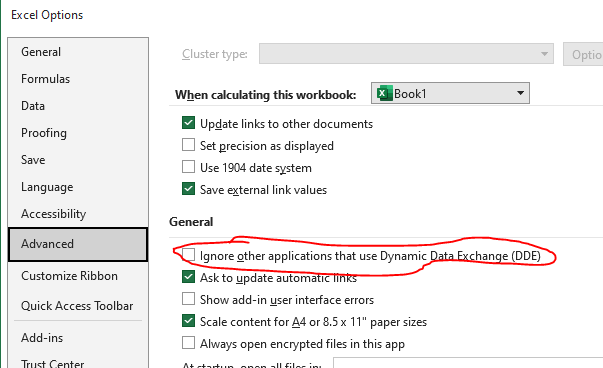The width and height of the screenshot is (603, 368).
Task: Enable Show add-in user interface errors
Action: [x=188, y=299]
